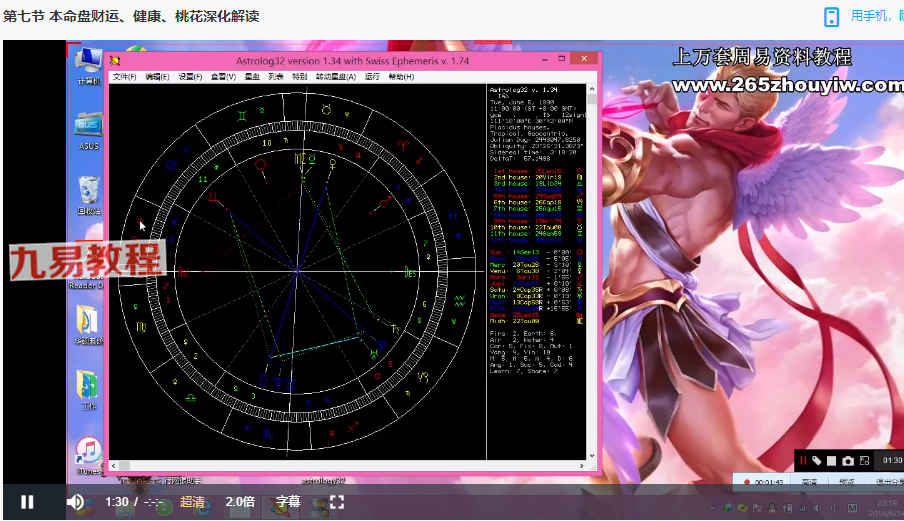Stop recording with the white square icon

pyautogui.click(x=831, y=460)
